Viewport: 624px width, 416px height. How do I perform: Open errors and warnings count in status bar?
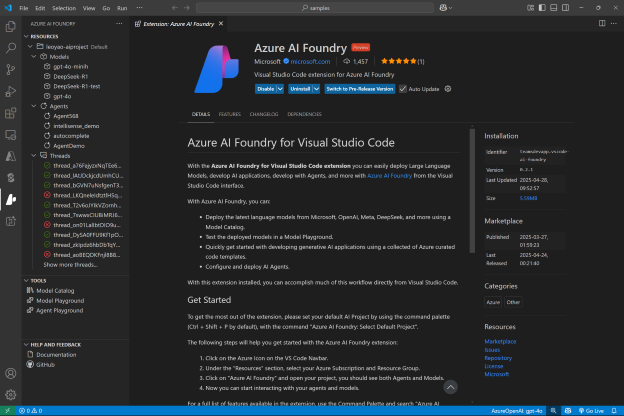[x=30, y=411]
